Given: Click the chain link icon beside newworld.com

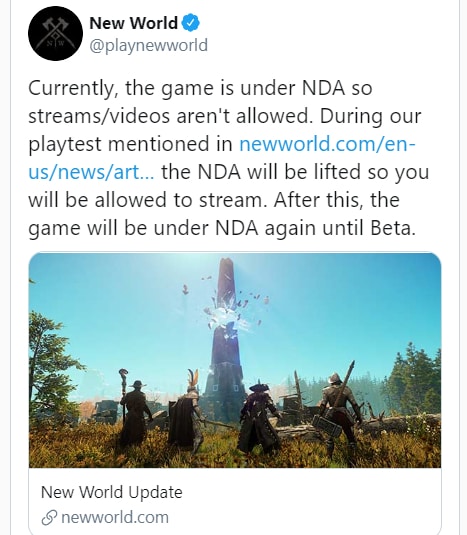Looking at the screenshot, I should pos(49,518).
